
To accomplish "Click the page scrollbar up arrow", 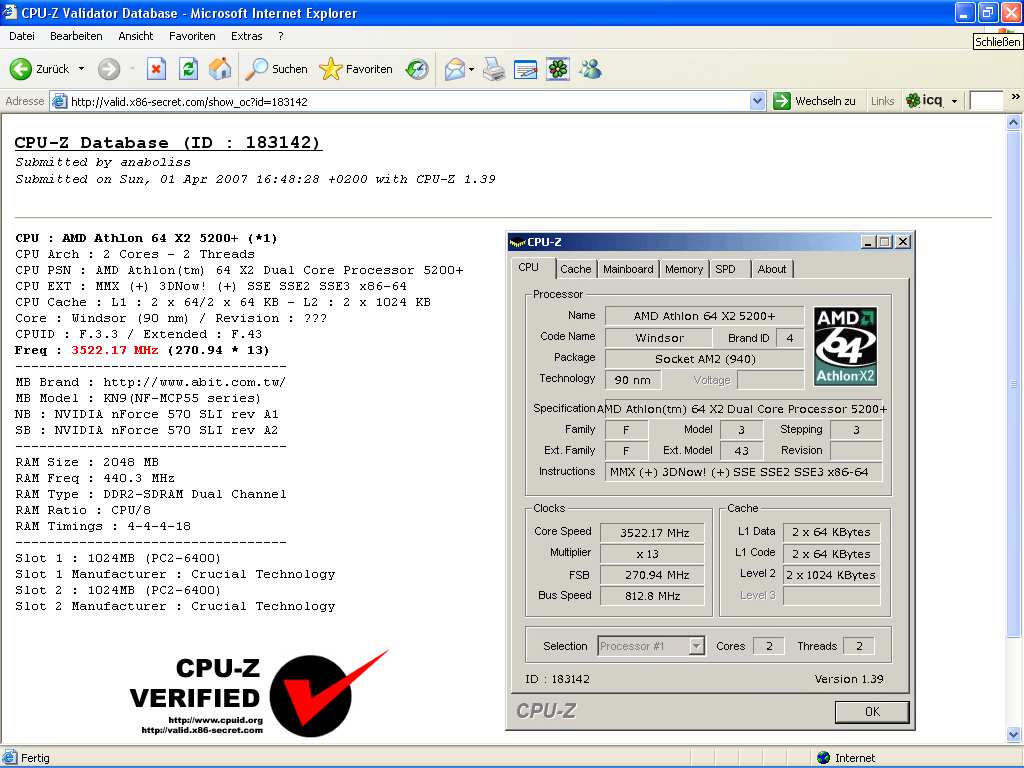I will tap(1014, 122).
